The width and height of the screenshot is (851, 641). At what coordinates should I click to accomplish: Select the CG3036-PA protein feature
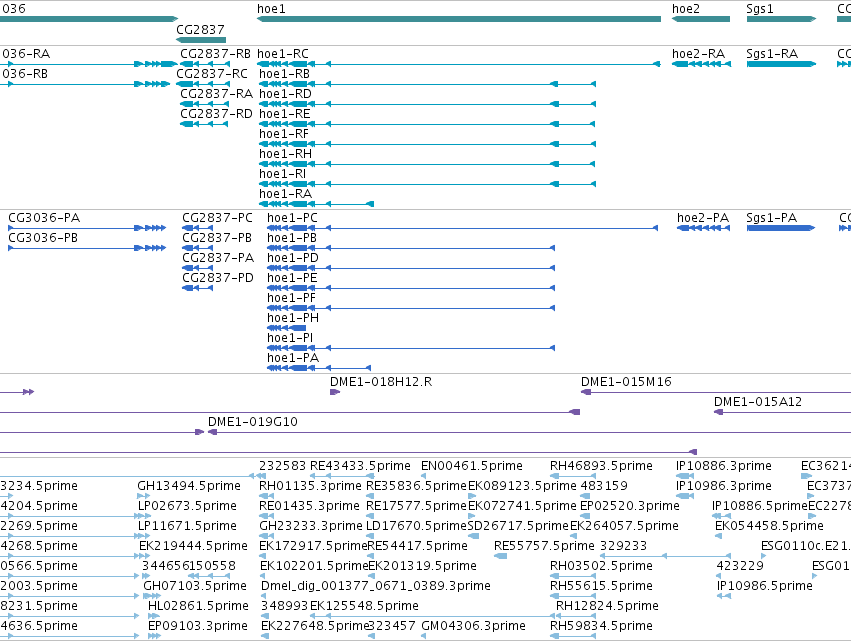87,228
